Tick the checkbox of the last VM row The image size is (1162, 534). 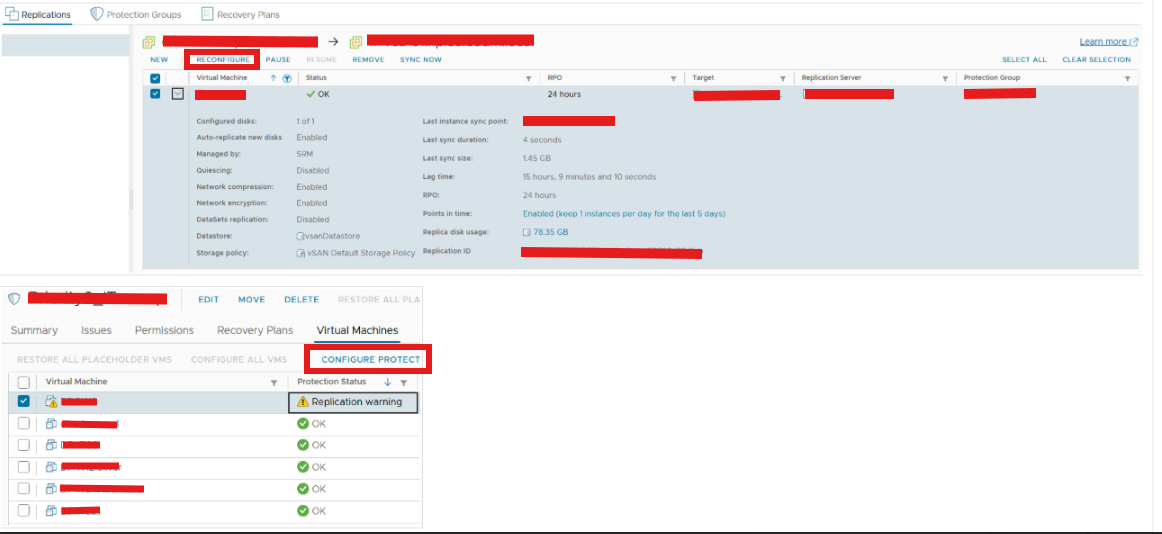point(24,511)
